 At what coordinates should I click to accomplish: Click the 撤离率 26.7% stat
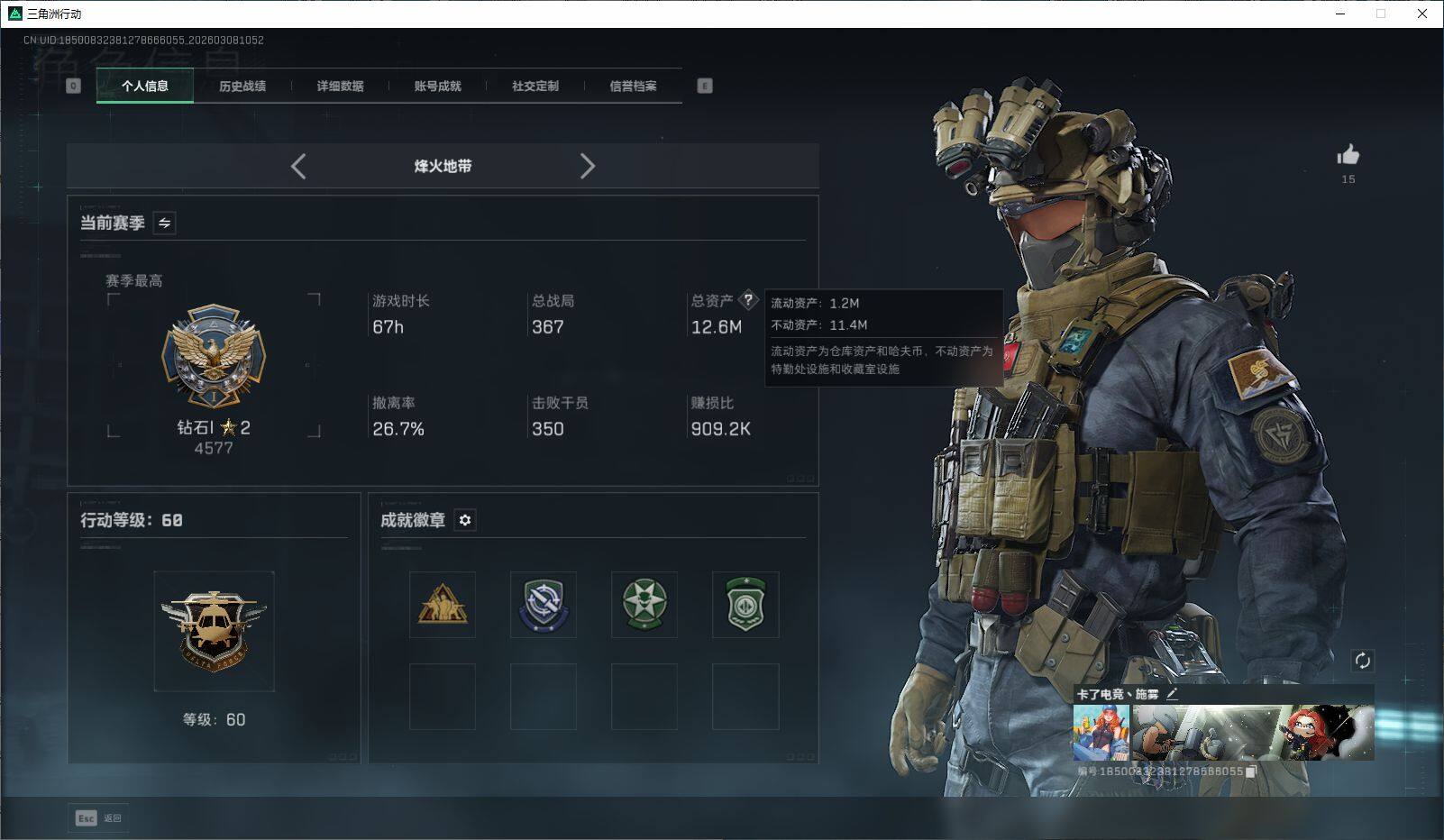pos(398,416)
